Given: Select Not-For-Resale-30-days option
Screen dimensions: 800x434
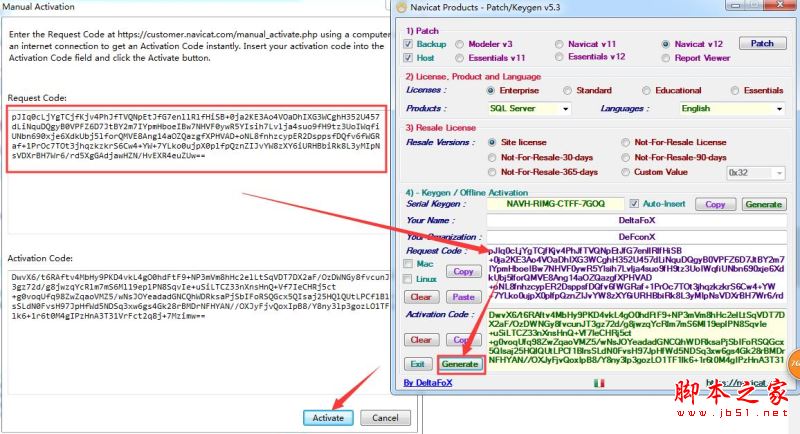Looking at the screenshot, I should point(492,158).
